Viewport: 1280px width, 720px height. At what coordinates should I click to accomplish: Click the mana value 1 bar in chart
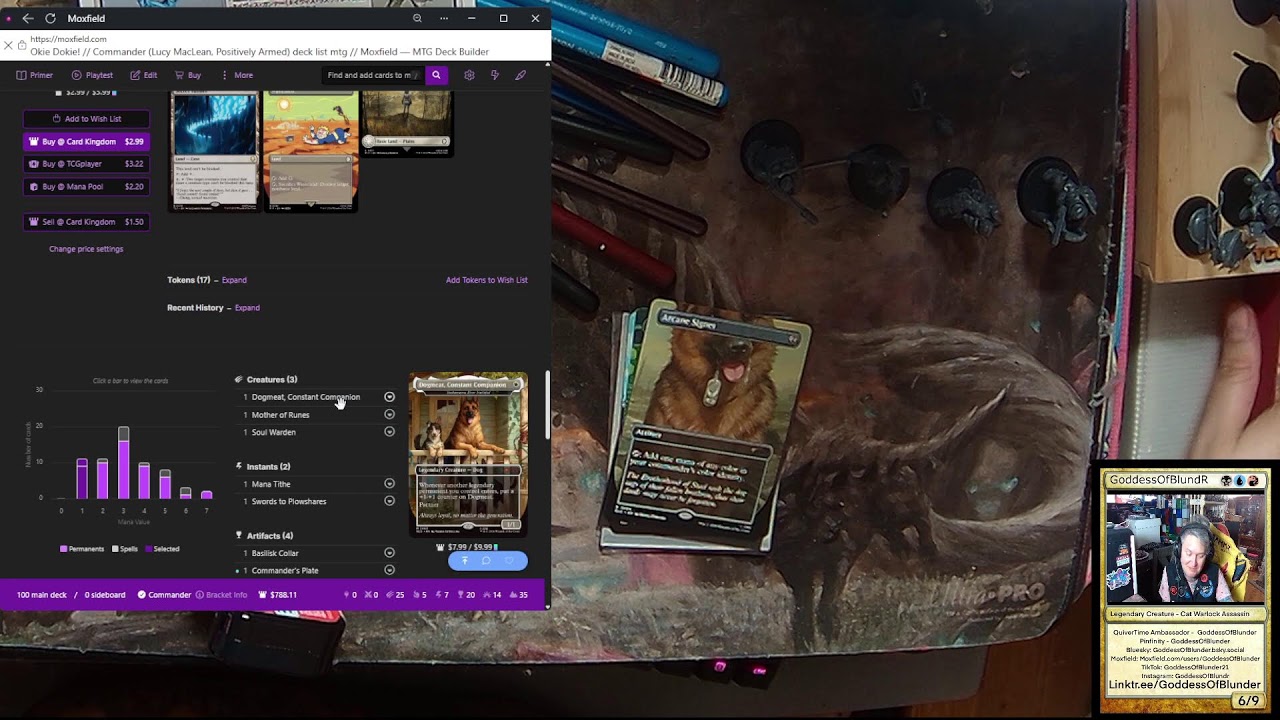click(x=82, y=479)
